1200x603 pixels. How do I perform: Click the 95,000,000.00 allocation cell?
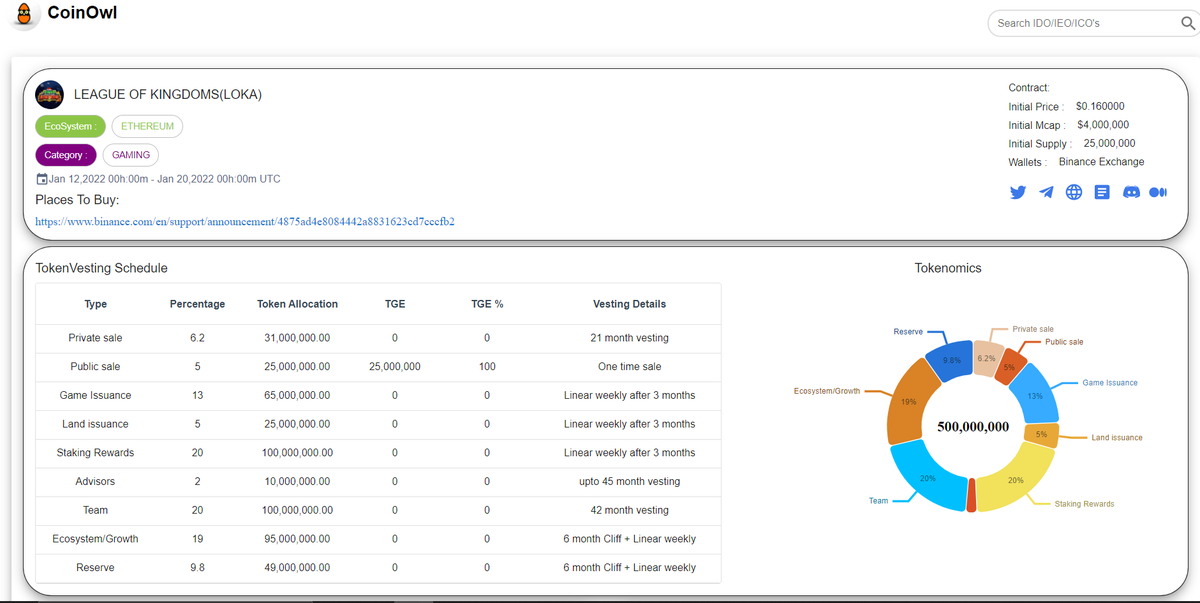[x=297, y=539]
